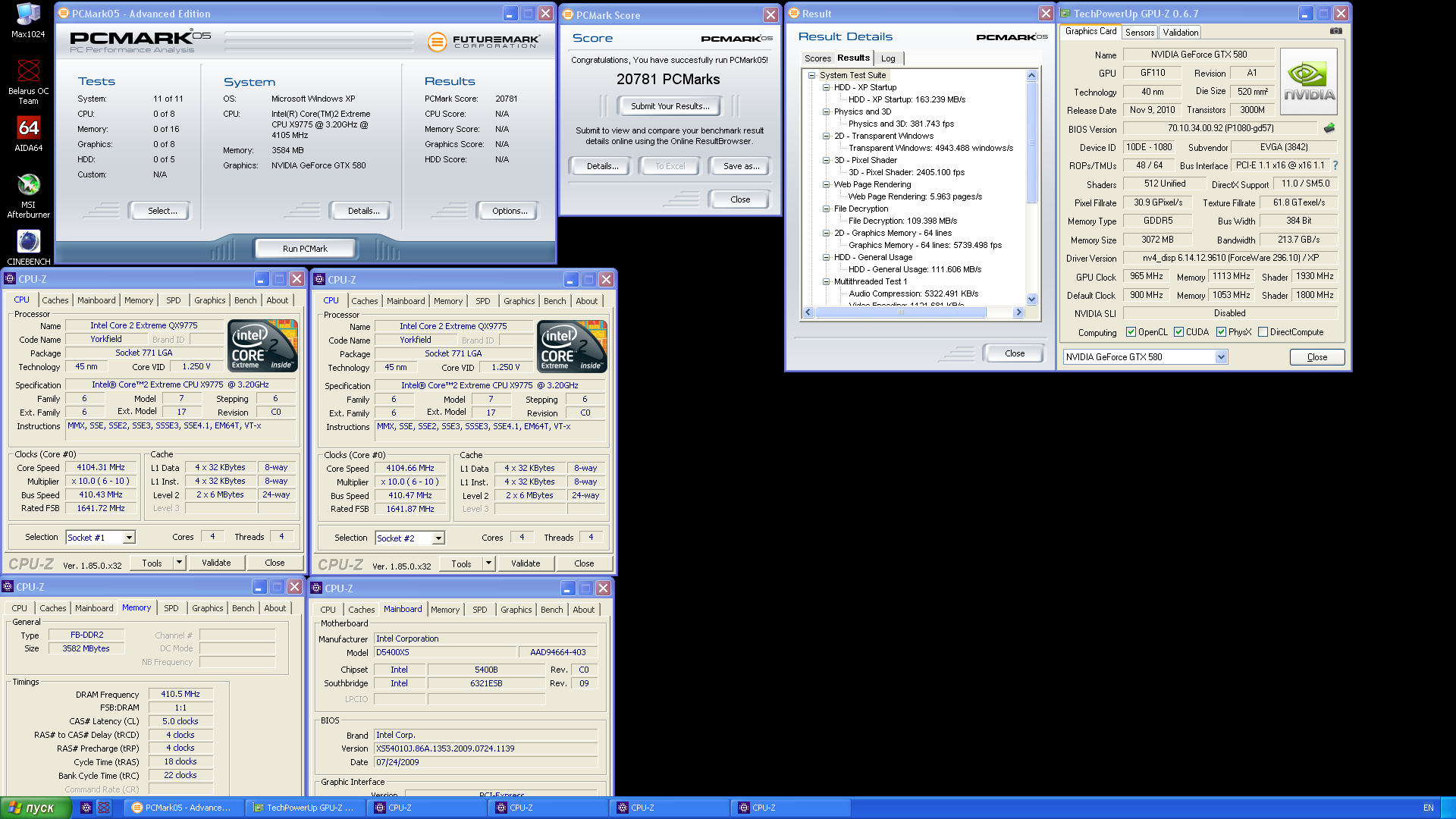This screenshot has height=819, width=1456.
Task: Click the GPU-Z BIOS save chip icon
Action: click(1329, 128)
